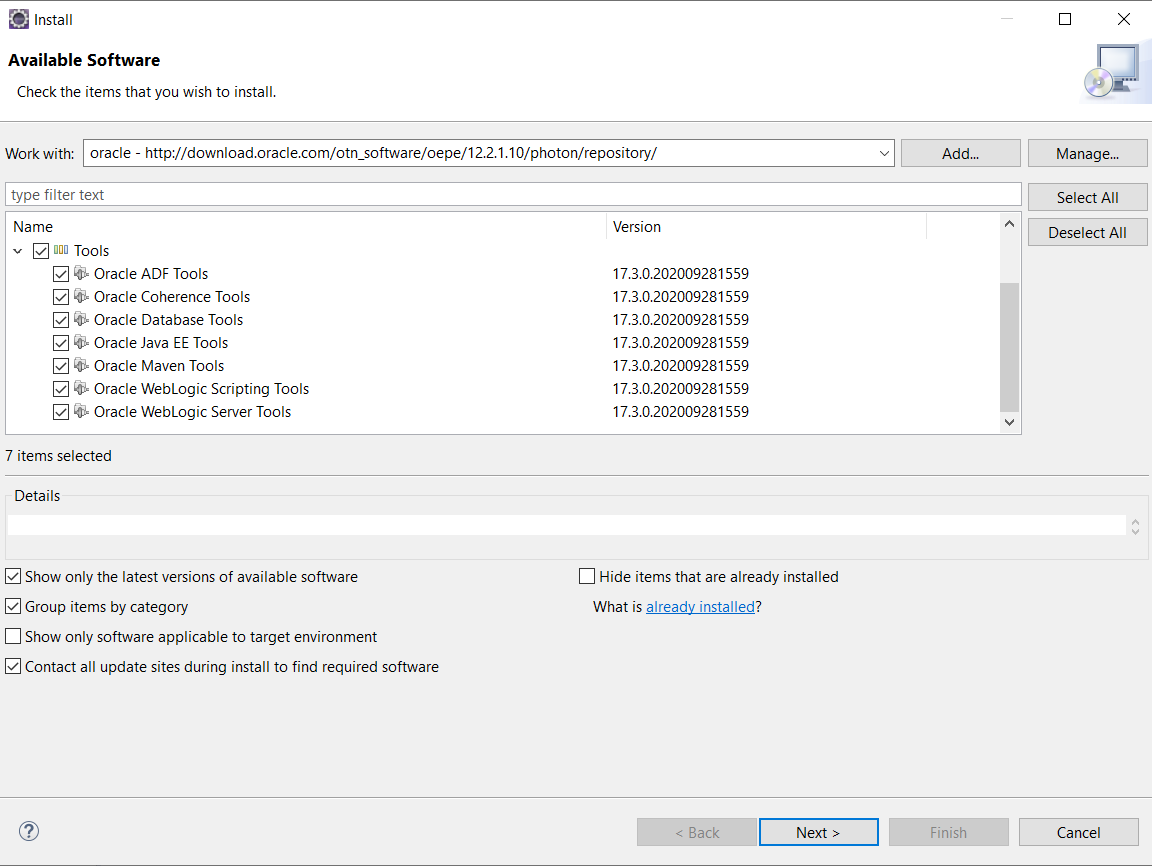Image resolution: width=1152 pixels, height=866 pixels.
Task: Select the Oracle ADF Tools row label
Action: [x=151, y=274]
